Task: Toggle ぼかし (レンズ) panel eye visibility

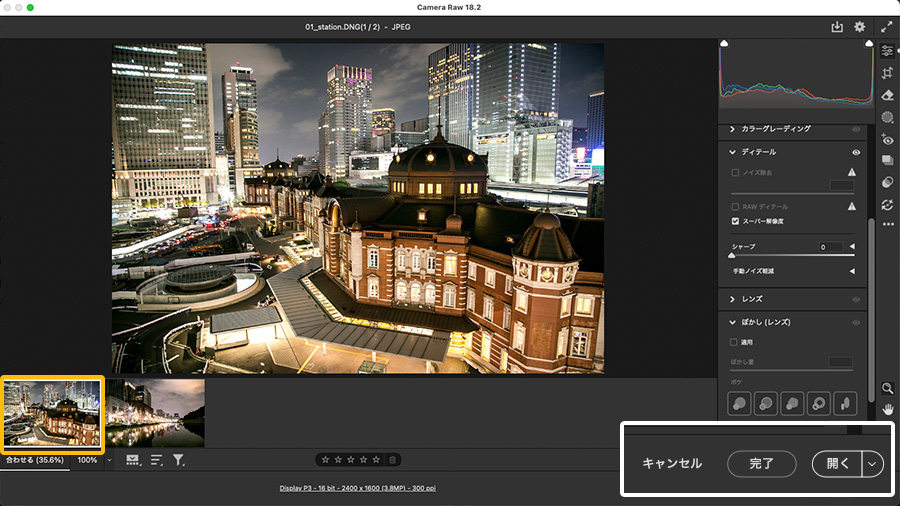Action: [x=856, y=323]
